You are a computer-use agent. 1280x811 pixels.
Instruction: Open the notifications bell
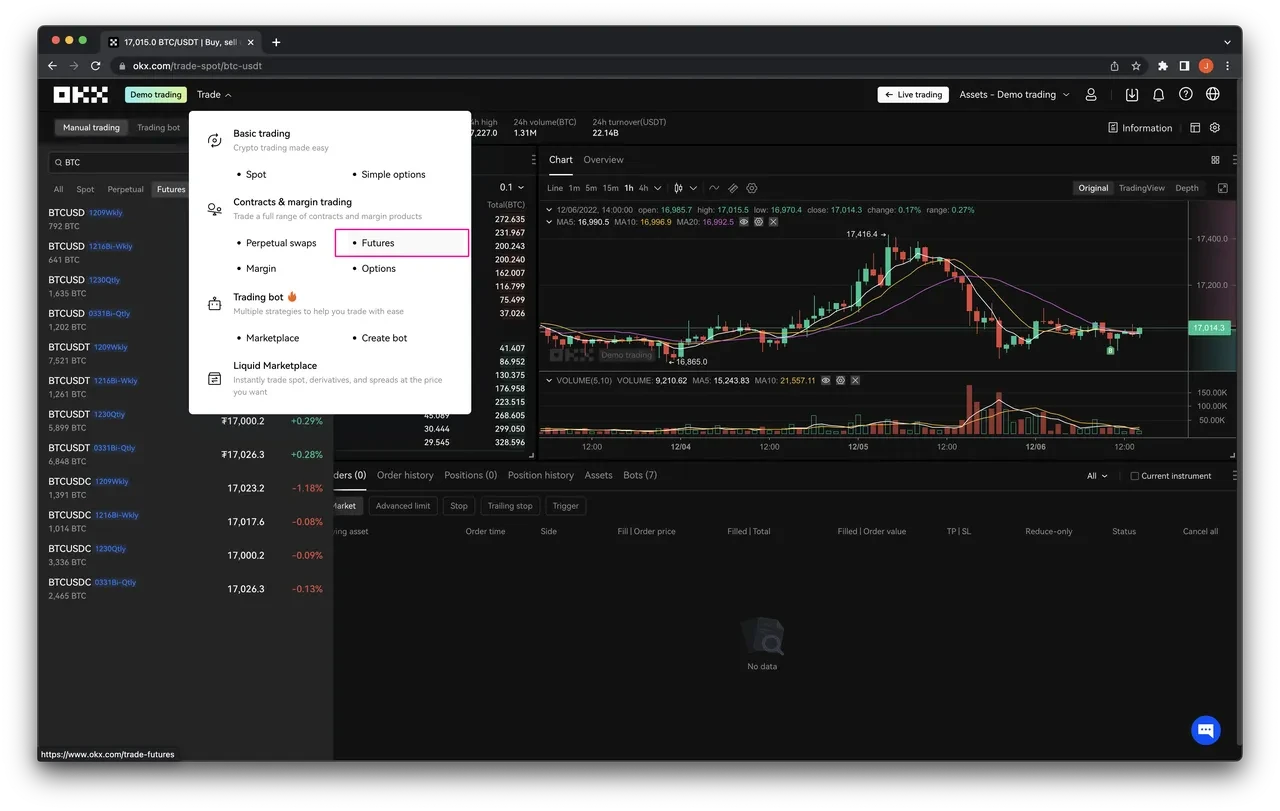pos(1159,95)
